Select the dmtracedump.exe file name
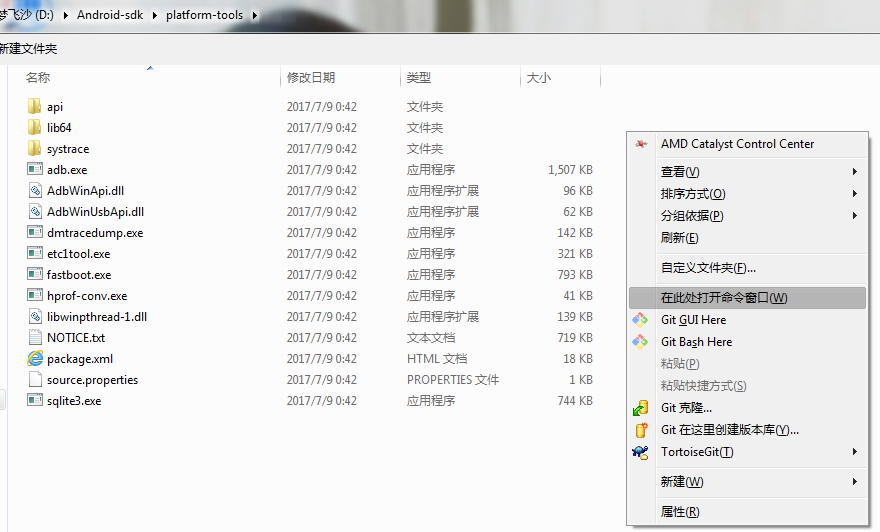The image size is (880, 532). pos(95,233)
